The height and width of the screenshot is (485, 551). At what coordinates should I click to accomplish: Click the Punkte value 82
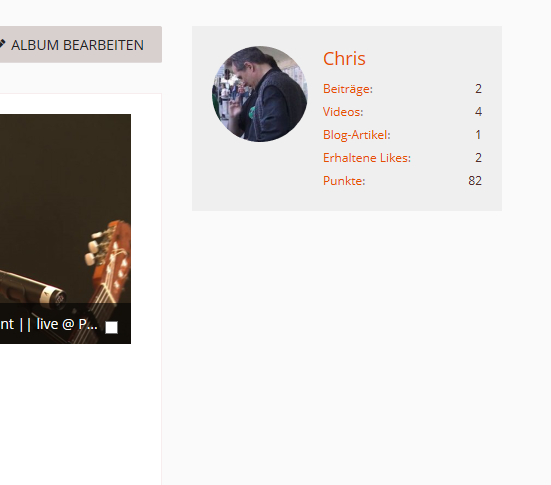coord(475,181)
